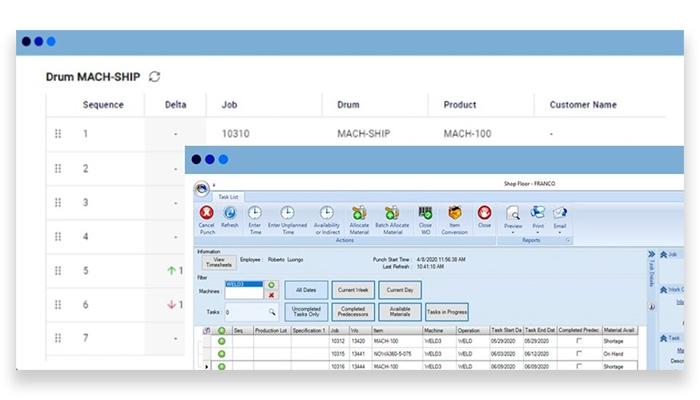Open the Item Conversion tool

pyautogui.click(x=454, y=213)
